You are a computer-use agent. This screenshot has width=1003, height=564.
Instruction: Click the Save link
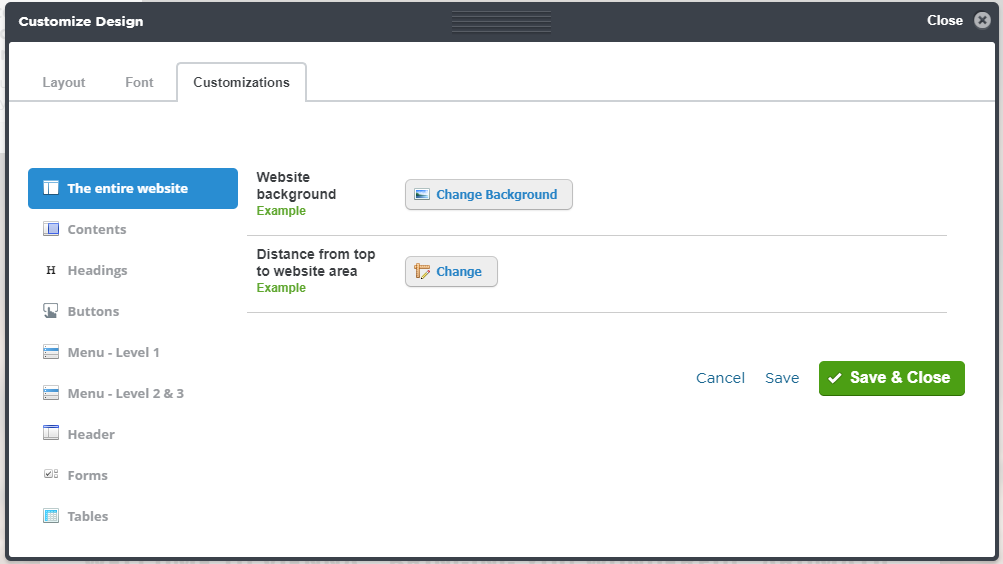click(x=782, y=378)
